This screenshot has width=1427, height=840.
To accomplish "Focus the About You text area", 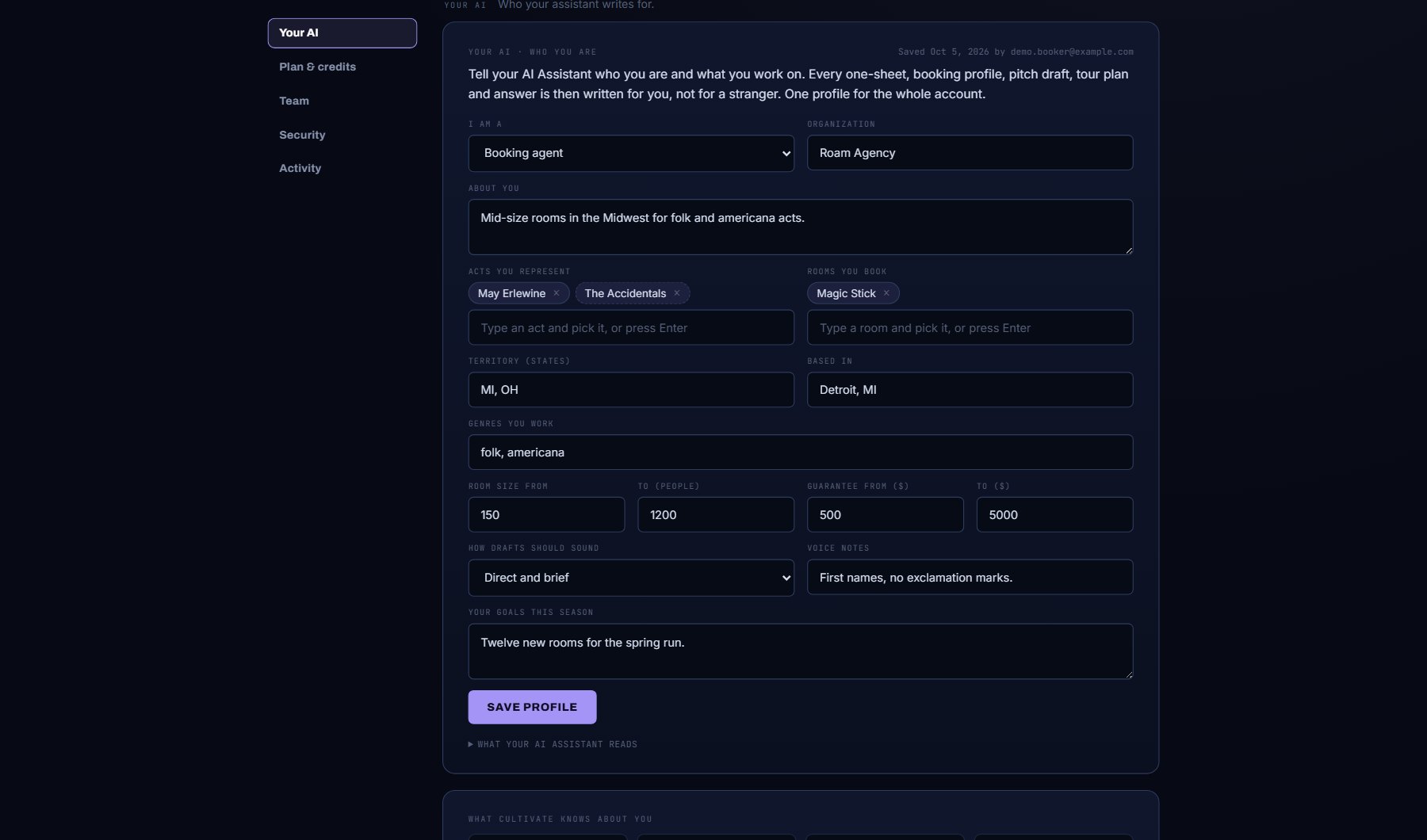I will (801, 227).
